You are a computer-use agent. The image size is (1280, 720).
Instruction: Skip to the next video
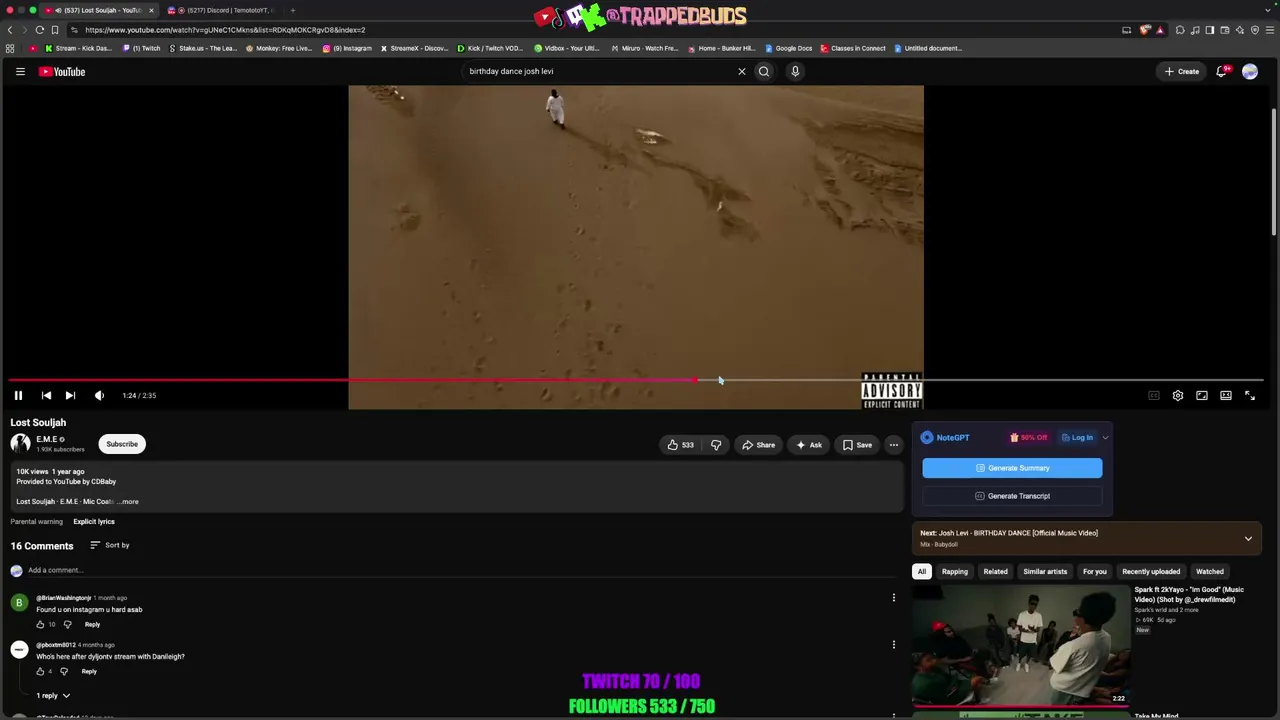70,395
